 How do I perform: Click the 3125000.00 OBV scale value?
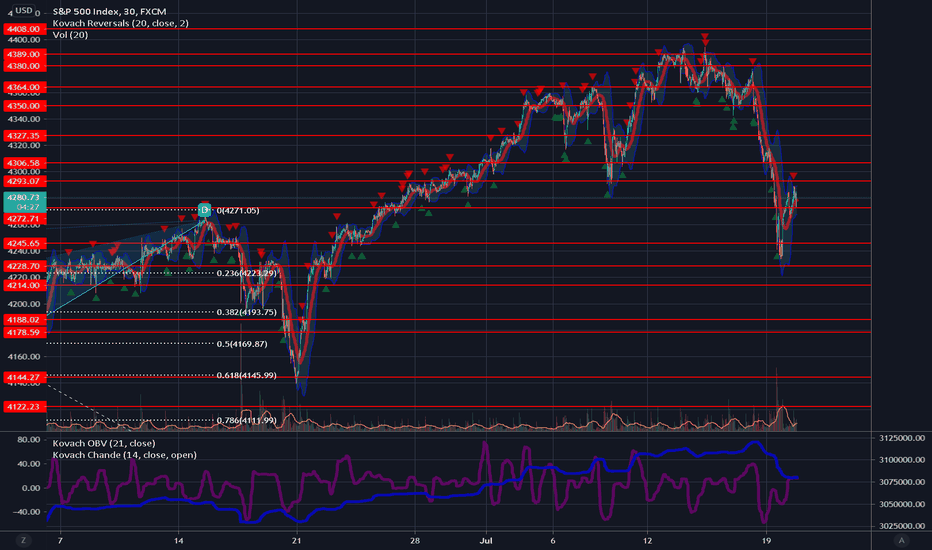902,438
